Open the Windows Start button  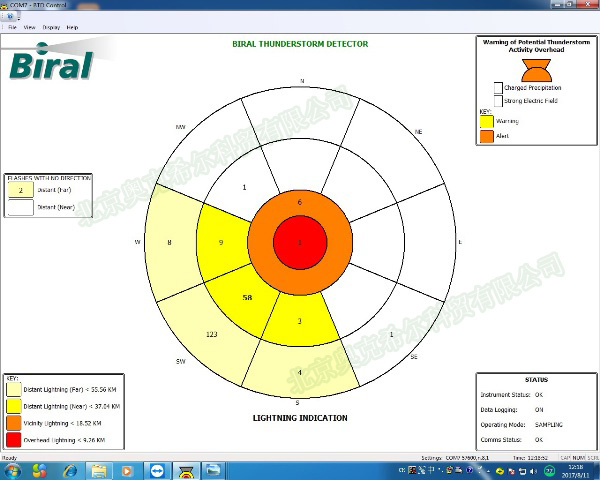(x=11, y=471)
